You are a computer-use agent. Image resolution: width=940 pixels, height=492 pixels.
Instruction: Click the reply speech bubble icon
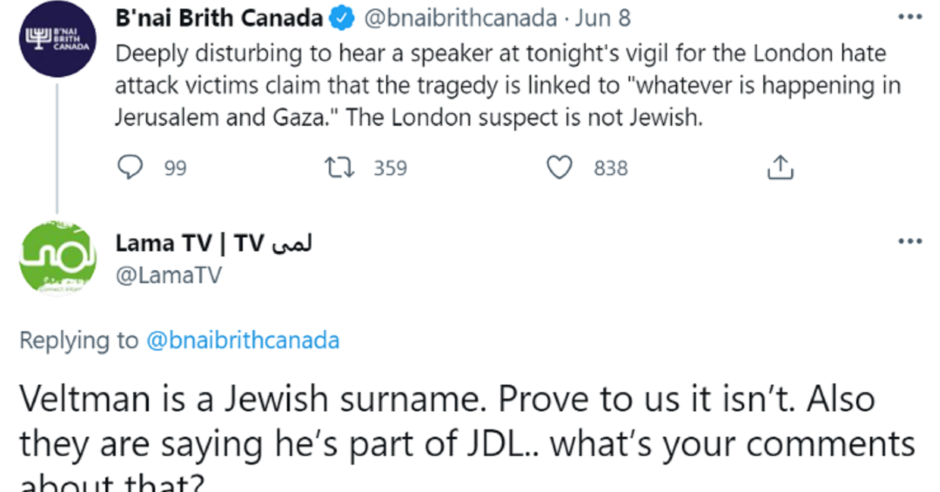(129, 168)
